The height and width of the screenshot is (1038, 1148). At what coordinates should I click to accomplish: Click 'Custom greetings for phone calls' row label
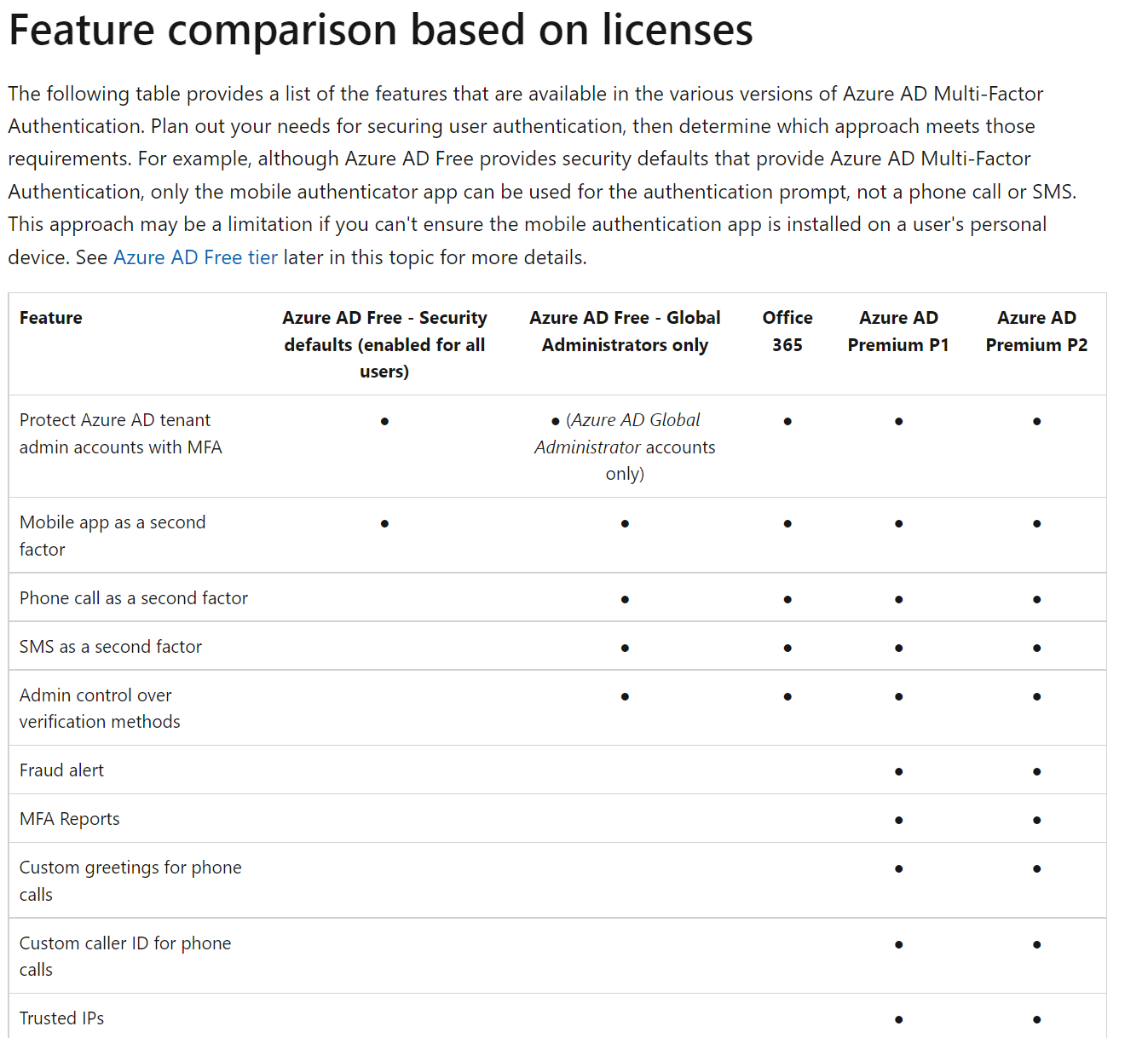coord(130,881)
